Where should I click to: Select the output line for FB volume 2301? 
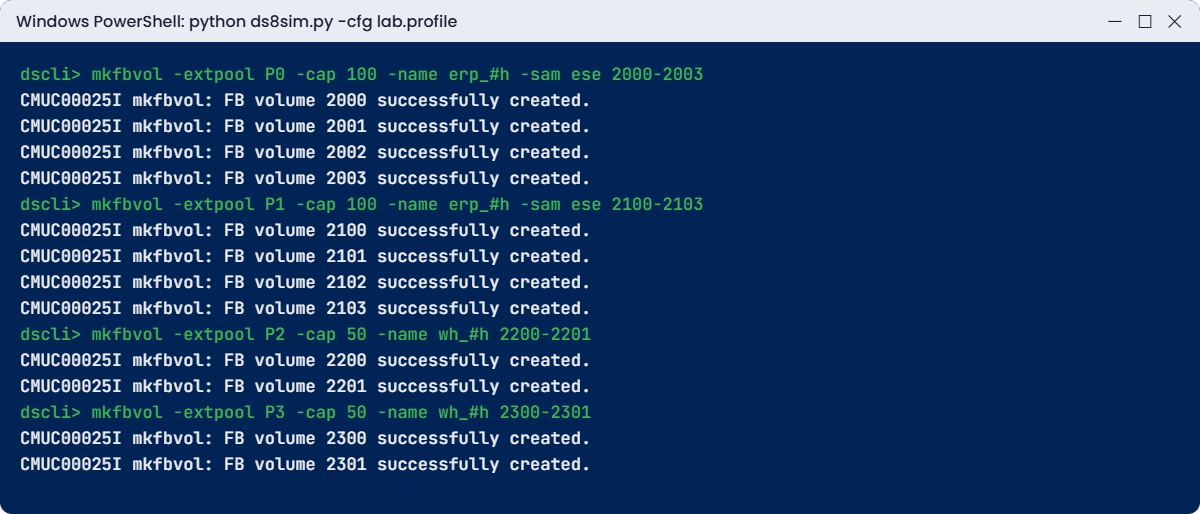coord(305,464)
